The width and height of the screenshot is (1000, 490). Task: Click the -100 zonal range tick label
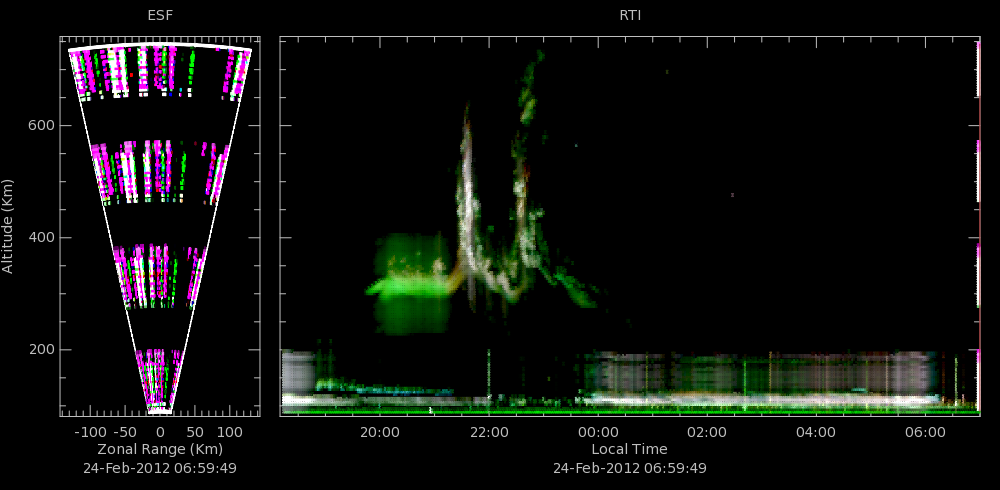click(90, 432)
